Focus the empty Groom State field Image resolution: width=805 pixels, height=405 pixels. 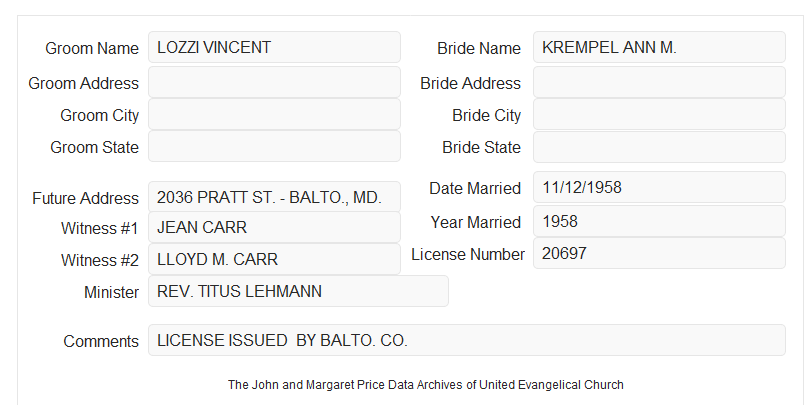click(x=274, y=146)
